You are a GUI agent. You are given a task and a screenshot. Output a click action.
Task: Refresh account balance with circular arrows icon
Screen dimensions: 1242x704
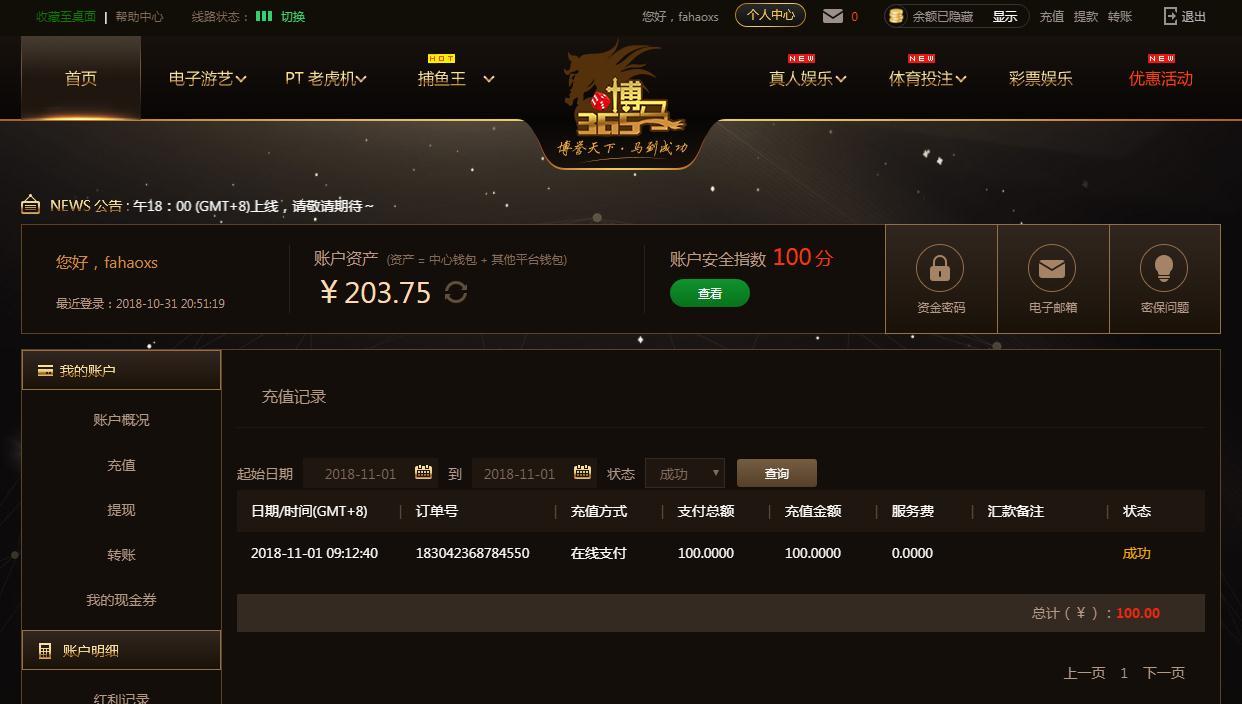point(456,292)
